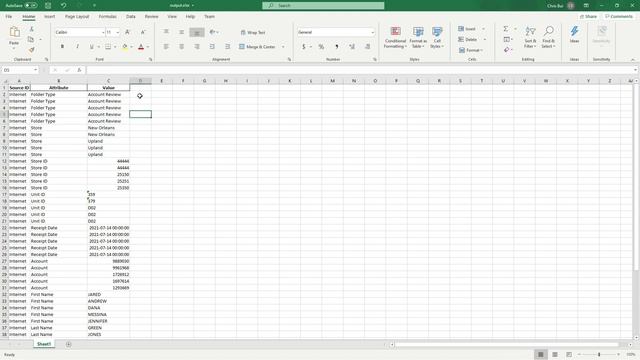
Task: Expand the font color dropdown arrow
Action: 148,47
